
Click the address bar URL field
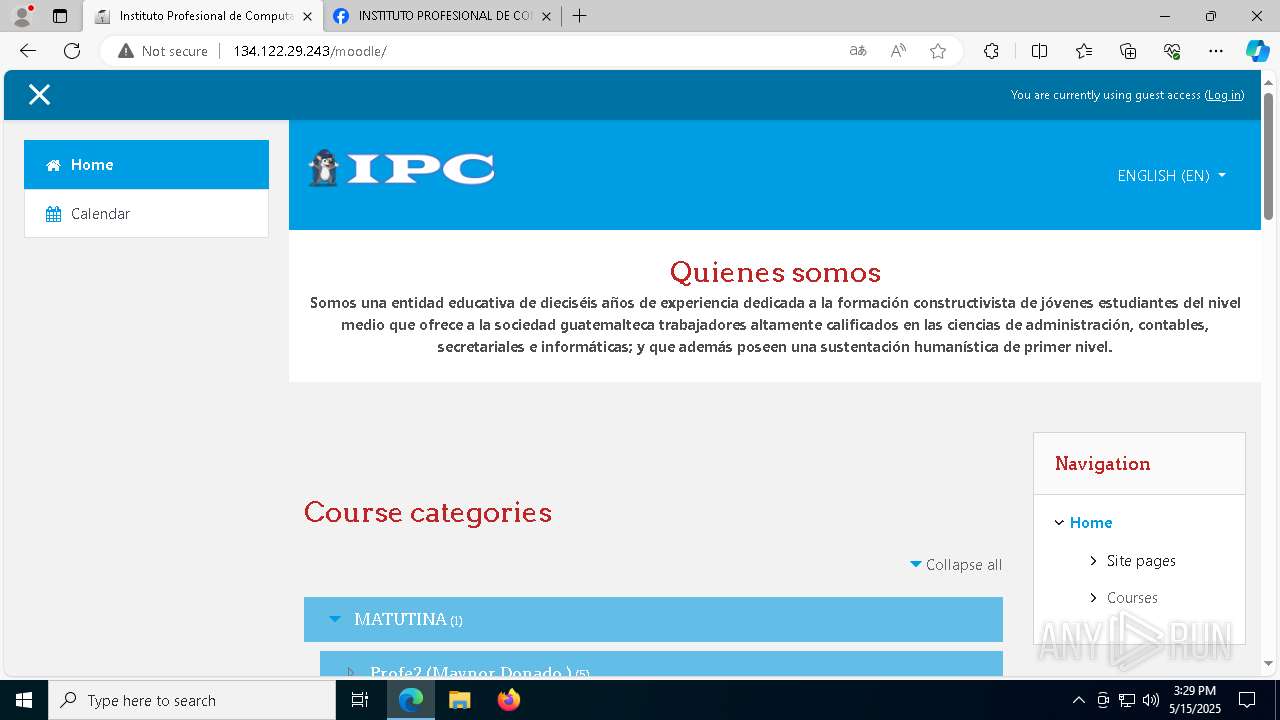point(530,51)
